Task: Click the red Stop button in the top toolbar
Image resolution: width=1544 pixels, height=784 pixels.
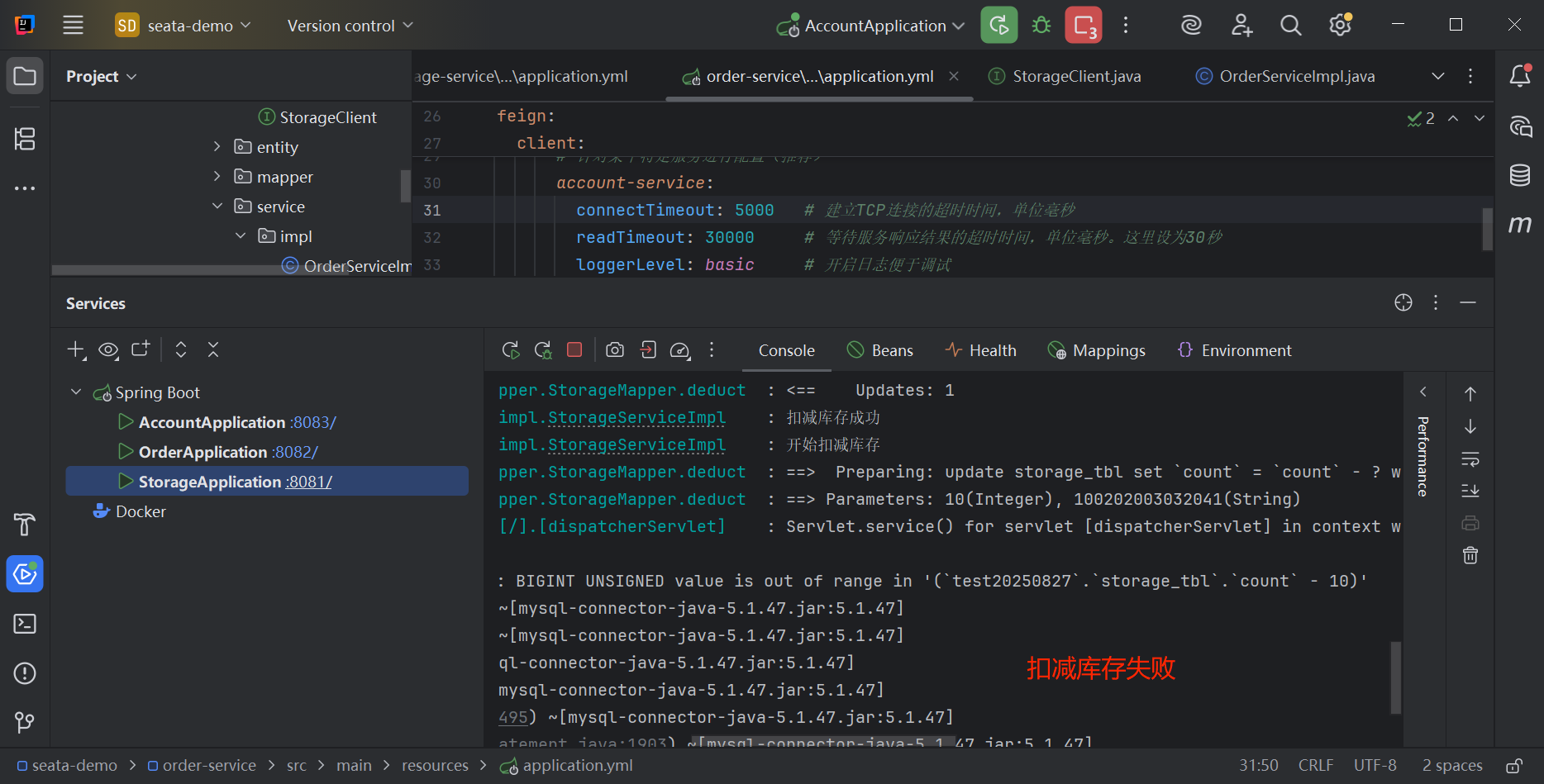Action: coord(1084,25)
